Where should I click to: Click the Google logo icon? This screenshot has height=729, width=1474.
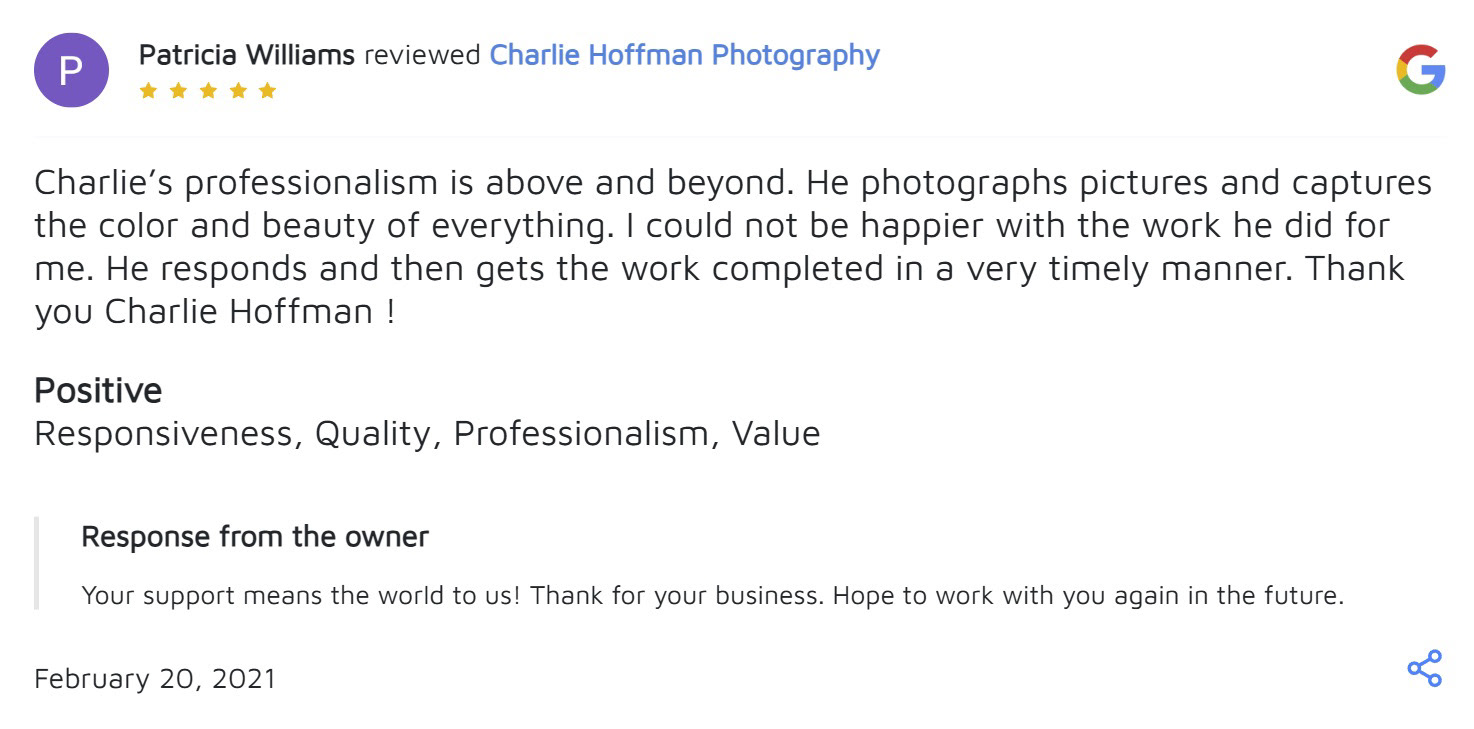(x=1420, y=70)
